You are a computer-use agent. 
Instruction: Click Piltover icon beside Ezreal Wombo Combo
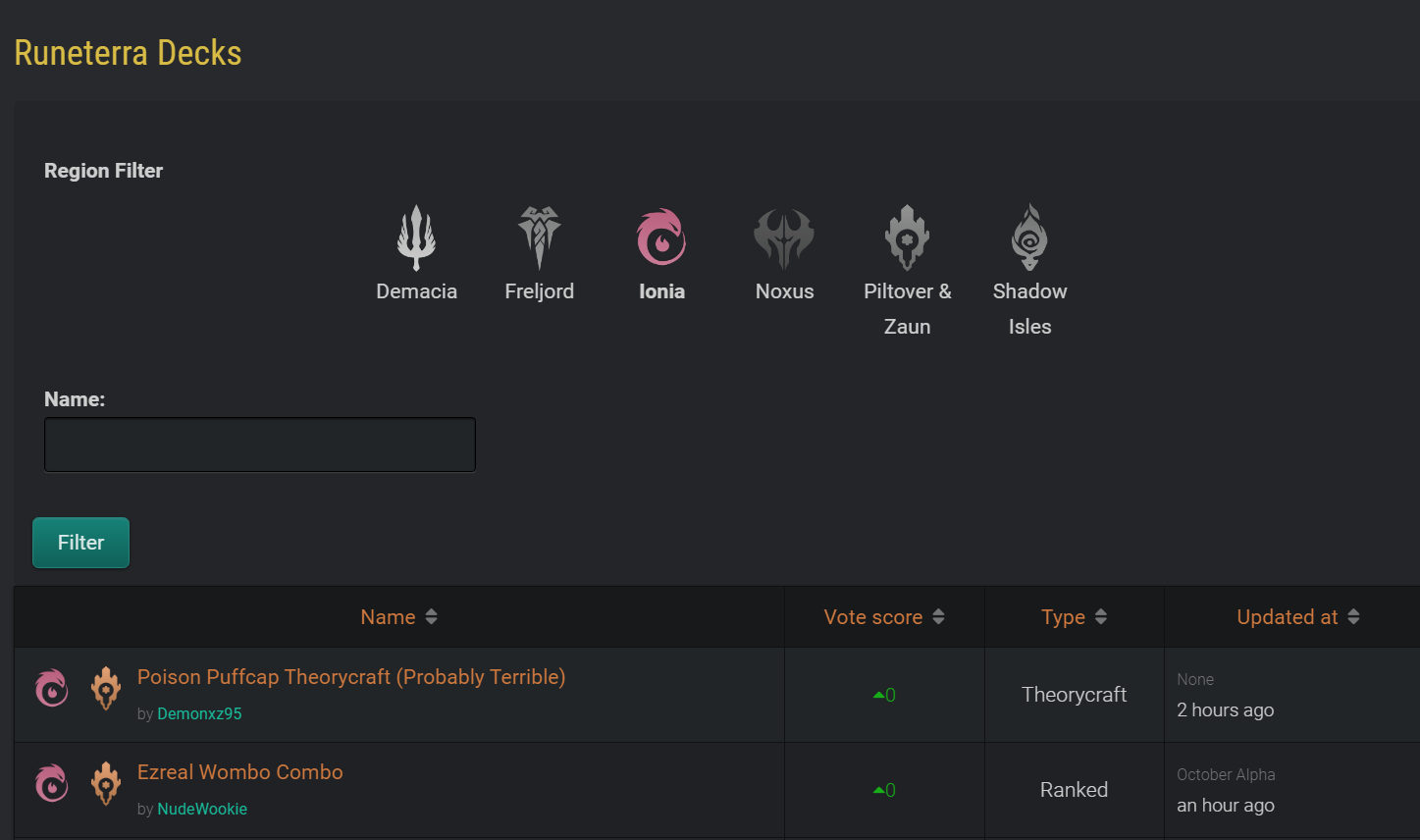click(106, 783)
